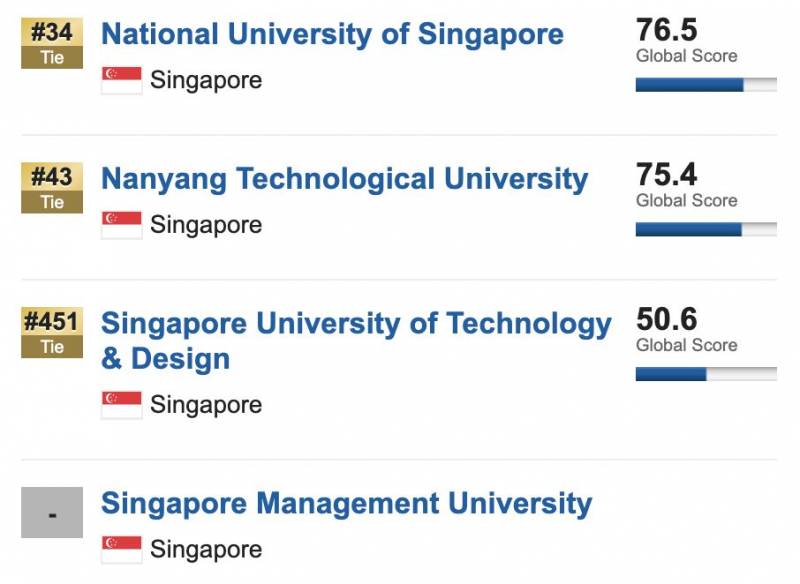Click the 76.5 global score bar

click(706, 85)
